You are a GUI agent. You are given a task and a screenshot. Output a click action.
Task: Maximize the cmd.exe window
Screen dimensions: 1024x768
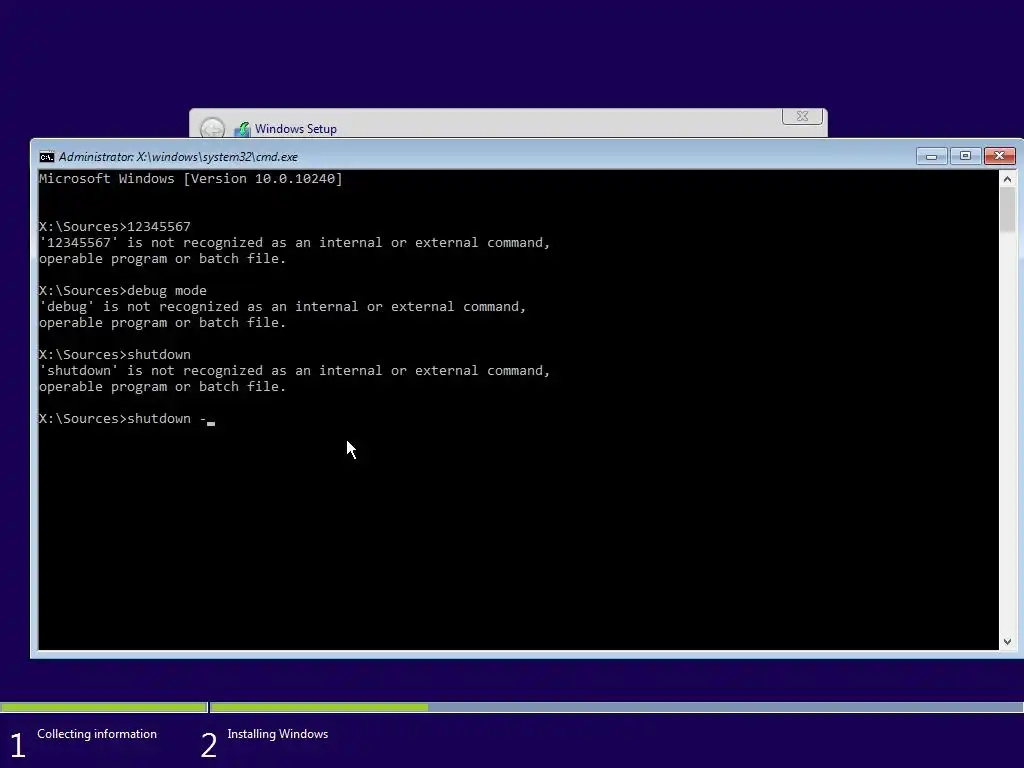coord(965,156)
